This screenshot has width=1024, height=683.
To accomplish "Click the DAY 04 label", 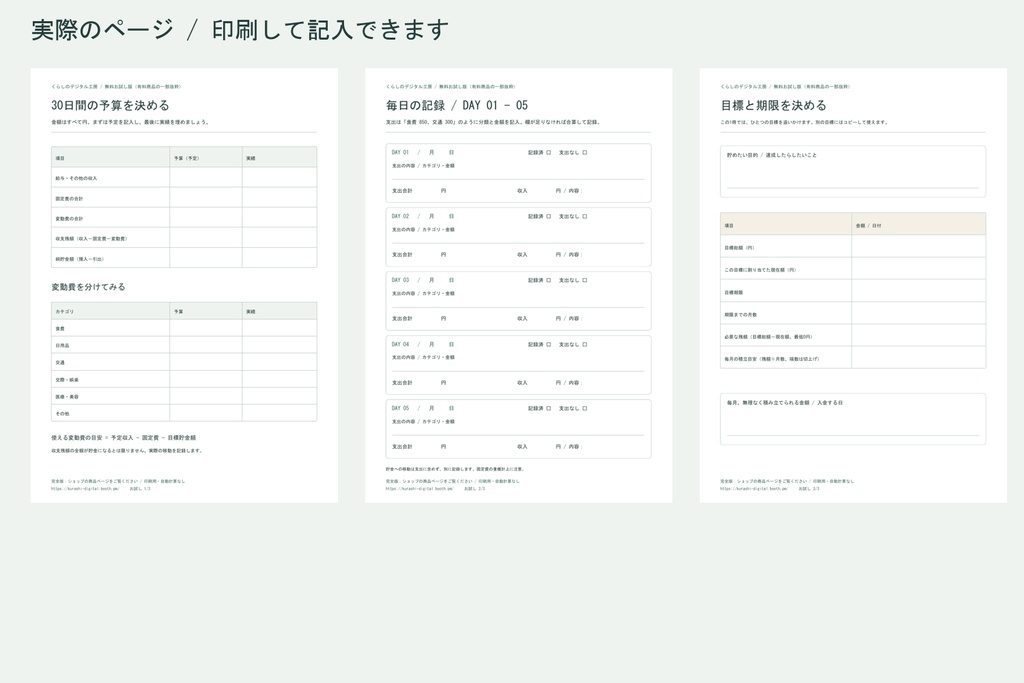I will [x=400, y=345].
